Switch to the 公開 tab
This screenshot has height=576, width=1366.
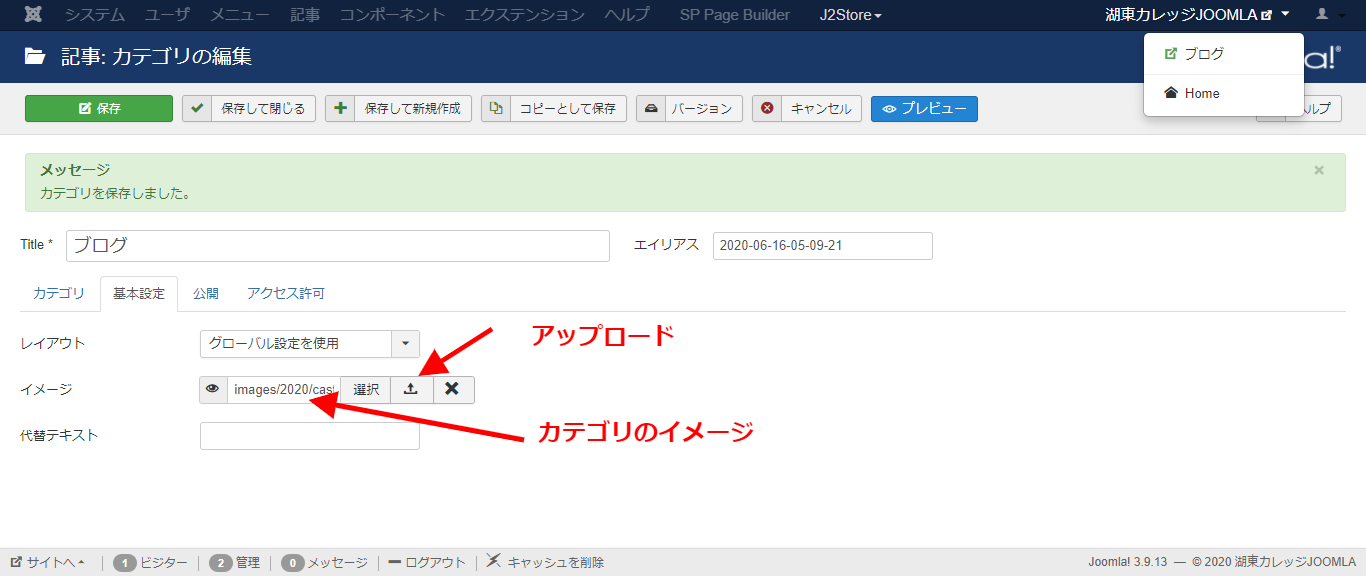pyautogui.click(x=206, y=294)
